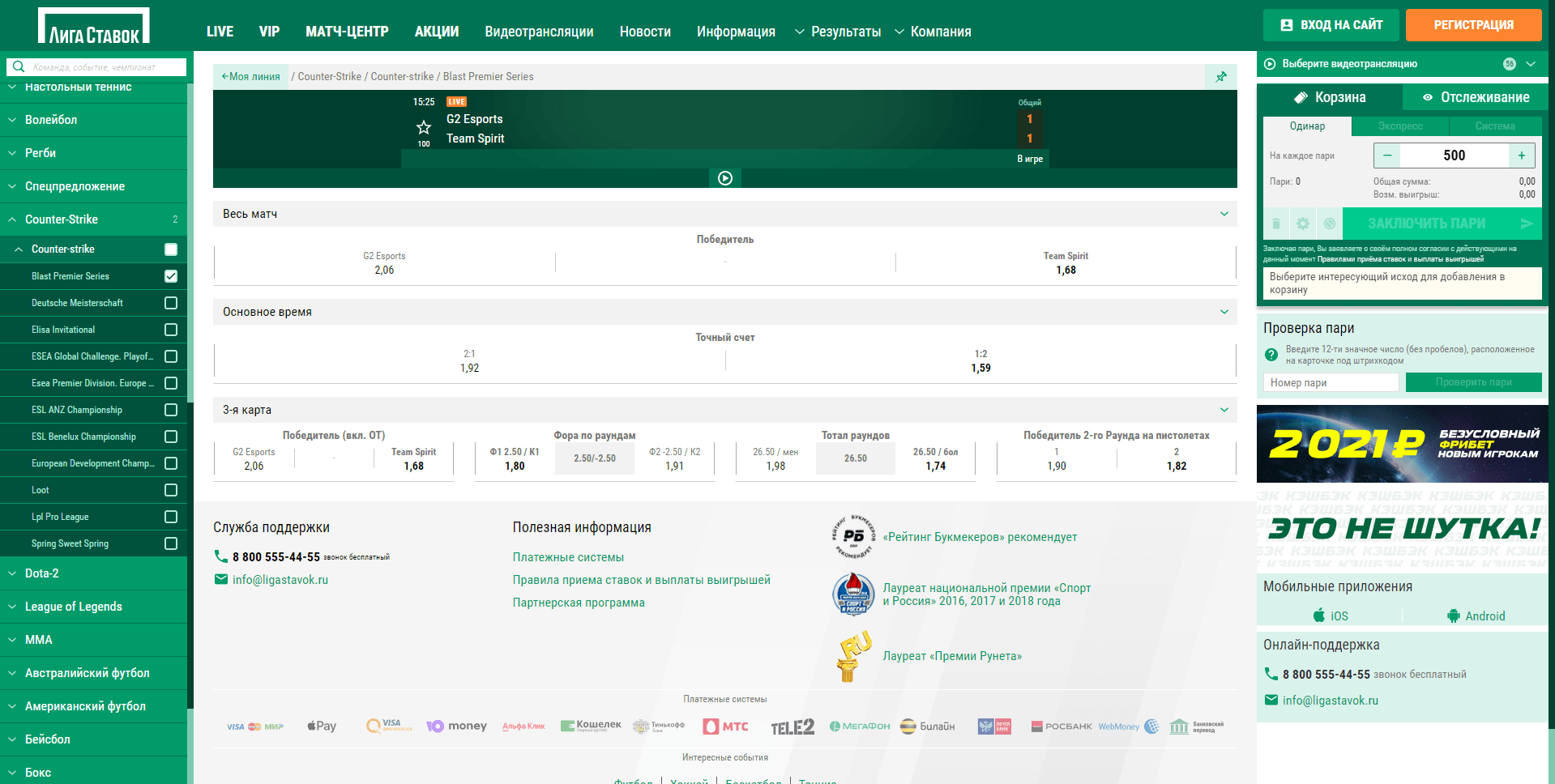Check ESL Benelux Championship checkbox
This screenshot has width=1555, height=784.
171,437
